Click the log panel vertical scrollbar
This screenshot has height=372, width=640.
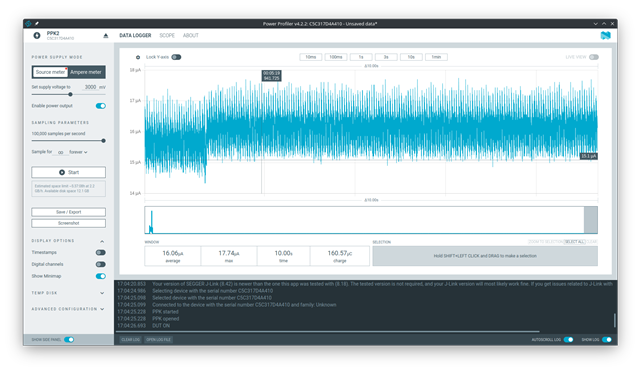pos(615,320)
